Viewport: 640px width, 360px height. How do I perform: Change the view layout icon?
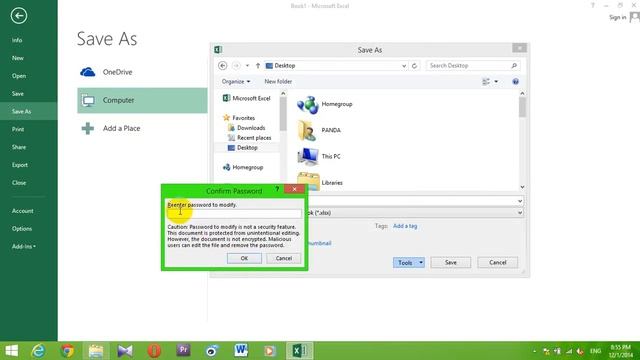(486, 82)
